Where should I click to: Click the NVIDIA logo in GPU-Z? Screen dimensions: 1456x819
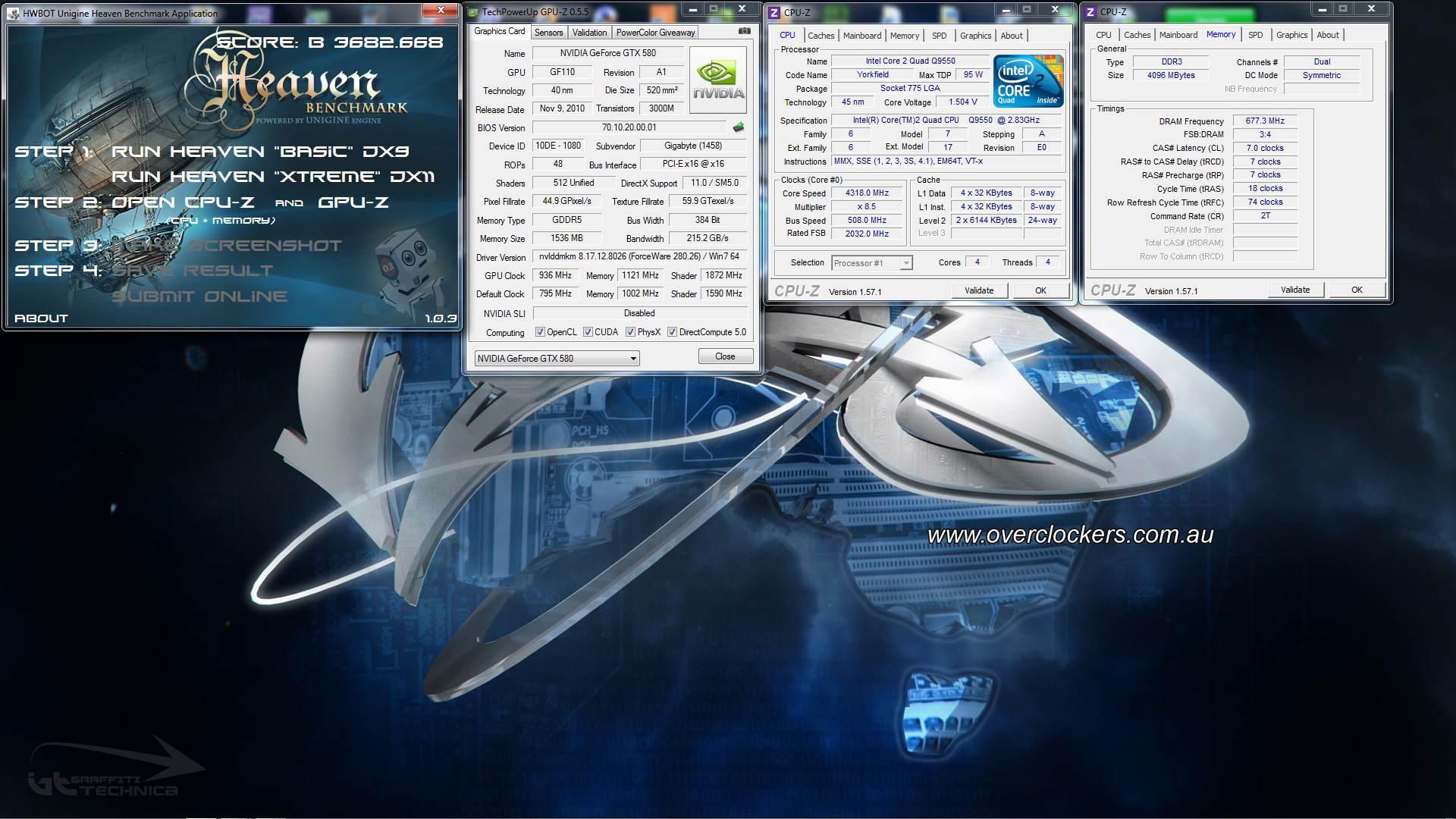717,80
